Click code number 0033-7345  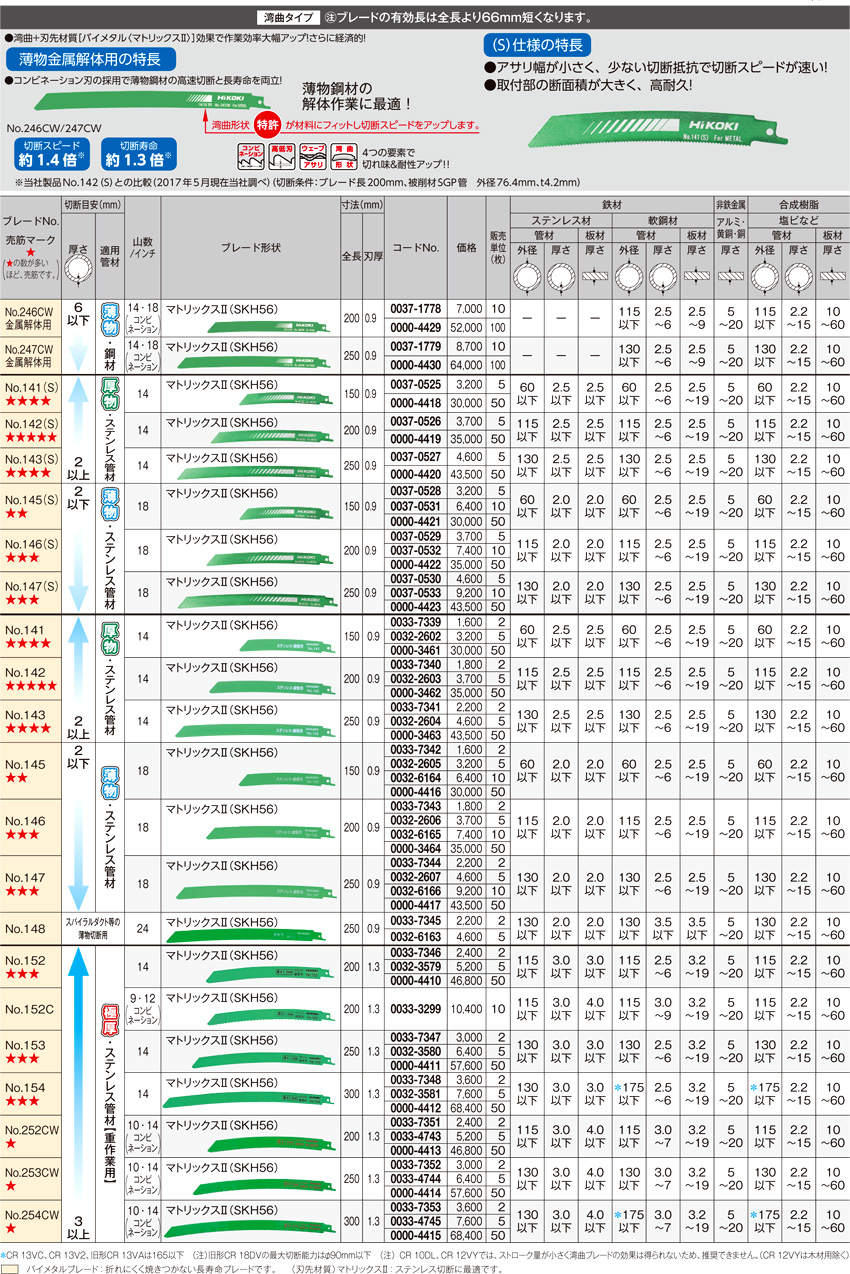point(415,921)
